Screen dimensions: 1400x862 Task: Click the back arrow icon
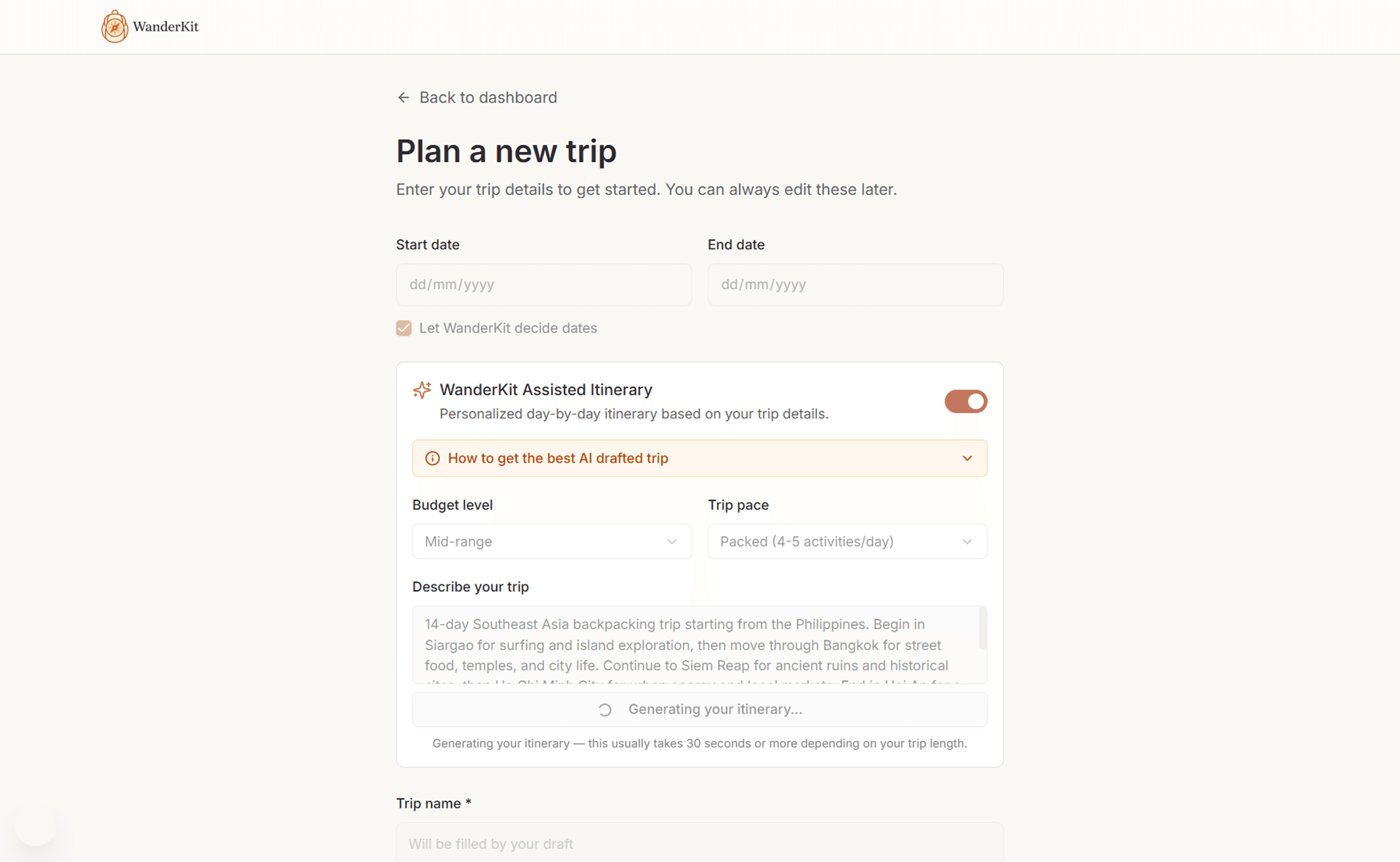pos(403,97)
